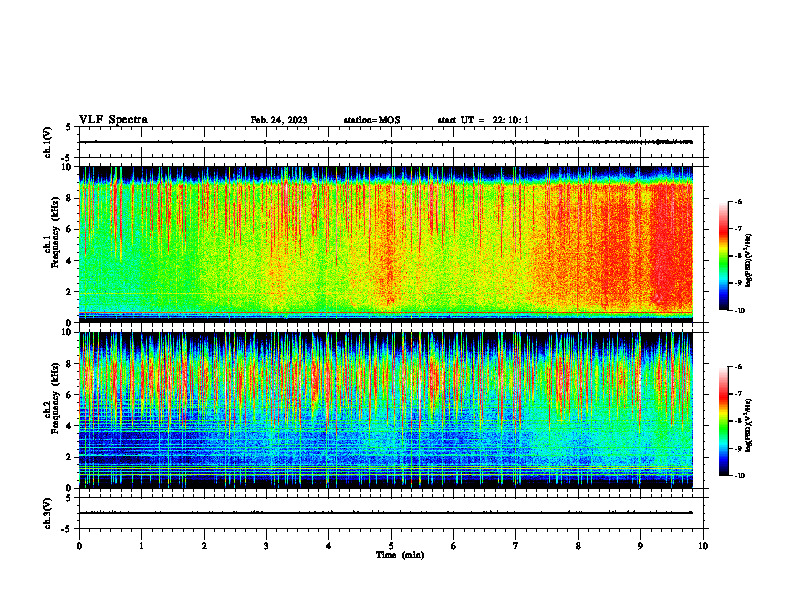Click the ch.3(V) voltage waveform trace

coord(386,513)
